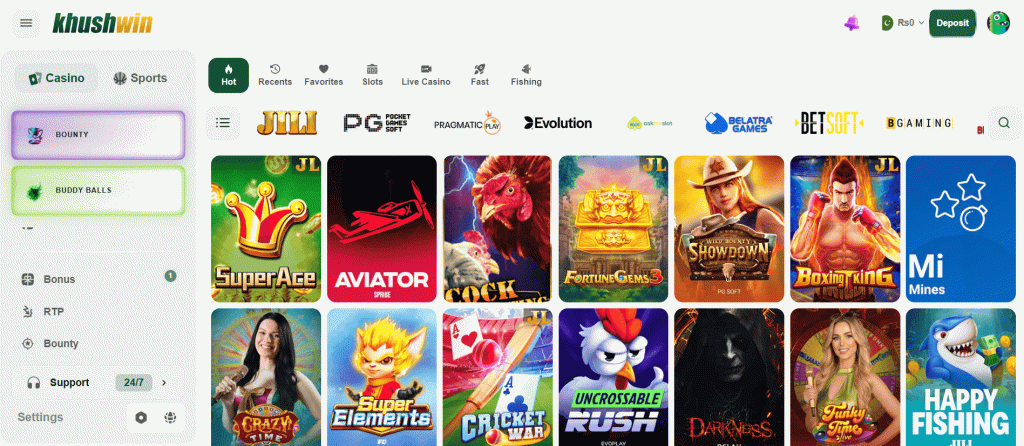This screenshot has height=446, width=1024.
Task: Open the green monster profile avatar
Action: pos(998,23)
